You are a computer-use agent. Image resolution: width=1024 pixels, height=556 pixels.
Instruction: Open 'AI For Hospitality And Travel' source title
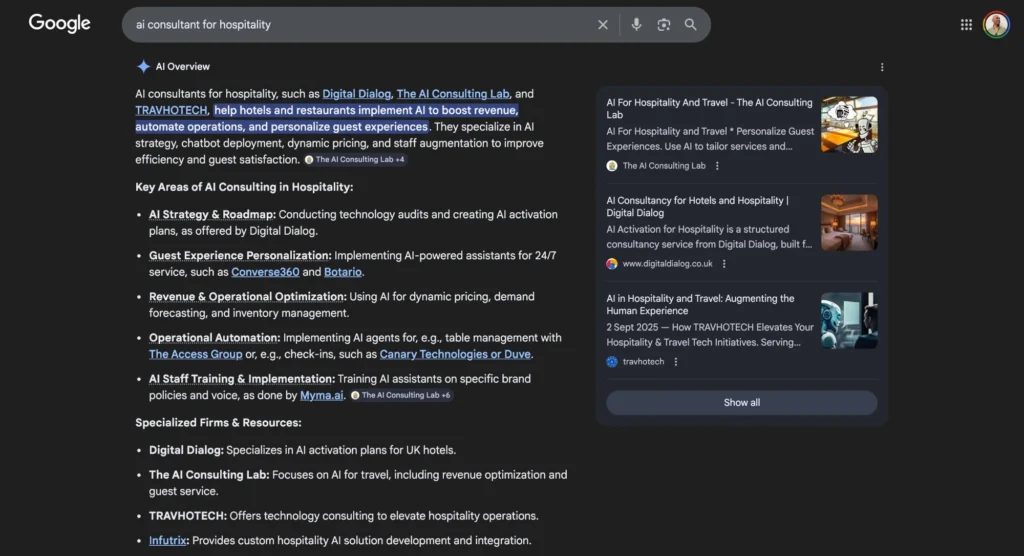click(709, 108)
